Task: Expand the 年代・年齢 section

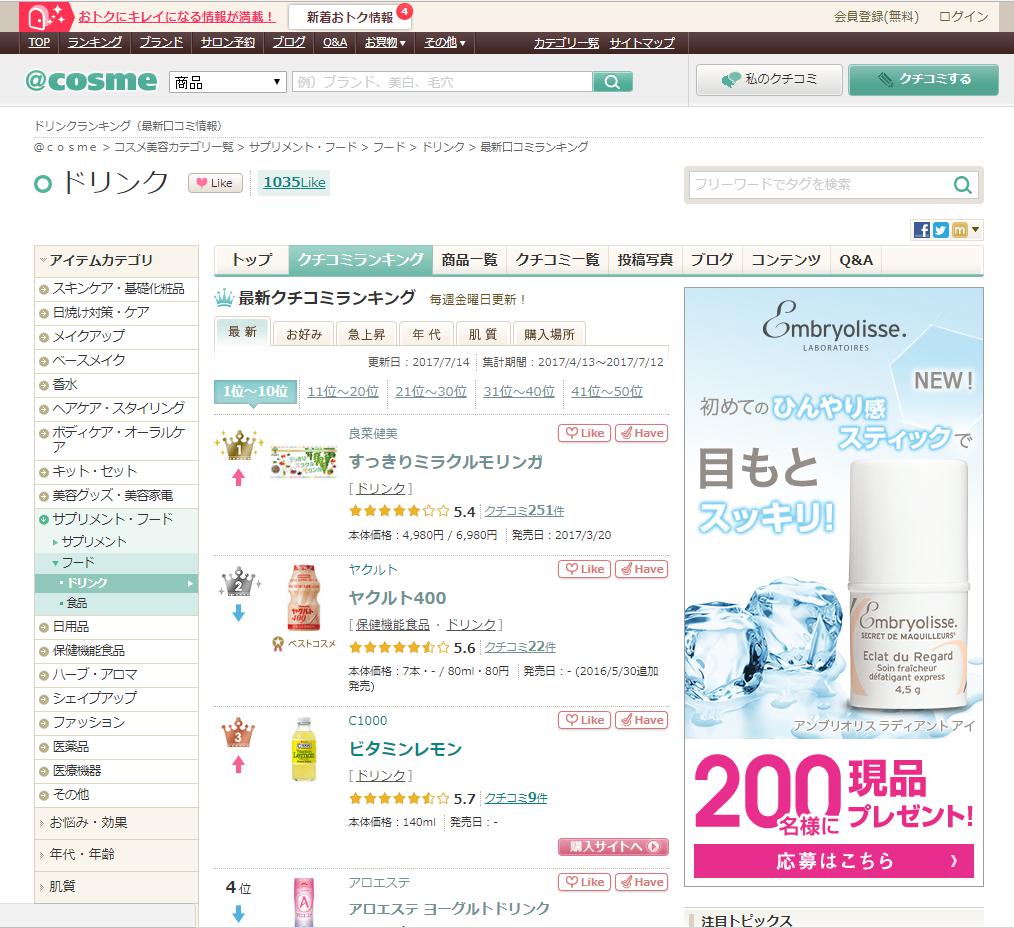Action: [x=116, y=854]
